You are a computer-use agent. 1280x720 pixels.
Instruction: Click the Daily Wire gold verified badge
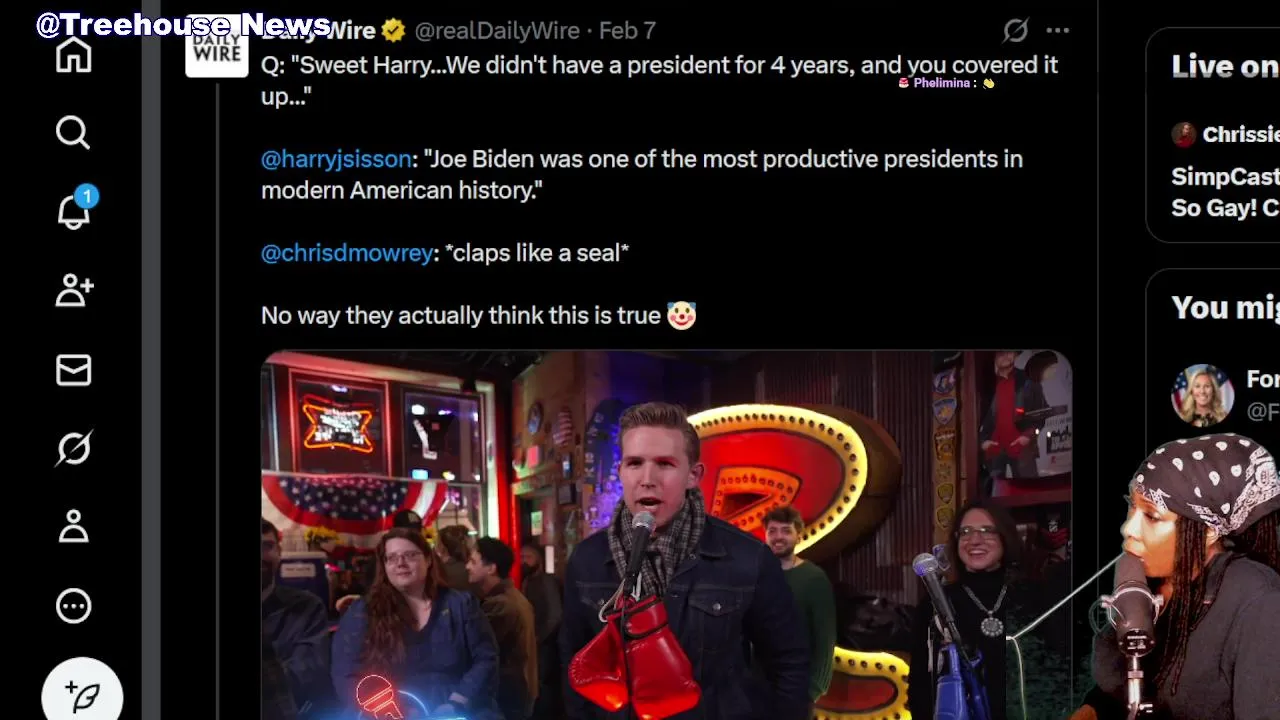click(393, 31)
